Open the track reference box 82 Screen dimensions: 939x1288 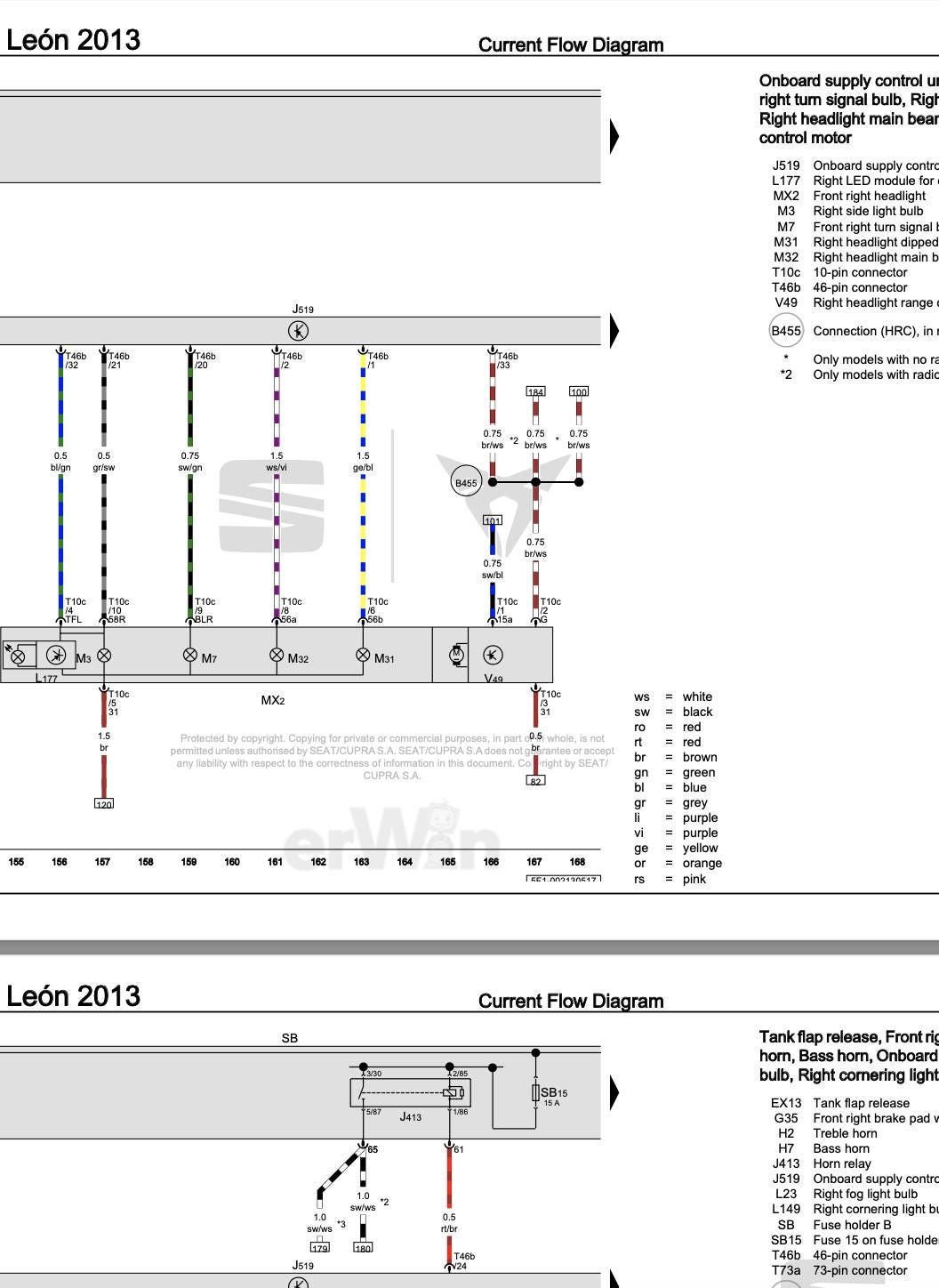pos(535,781)
